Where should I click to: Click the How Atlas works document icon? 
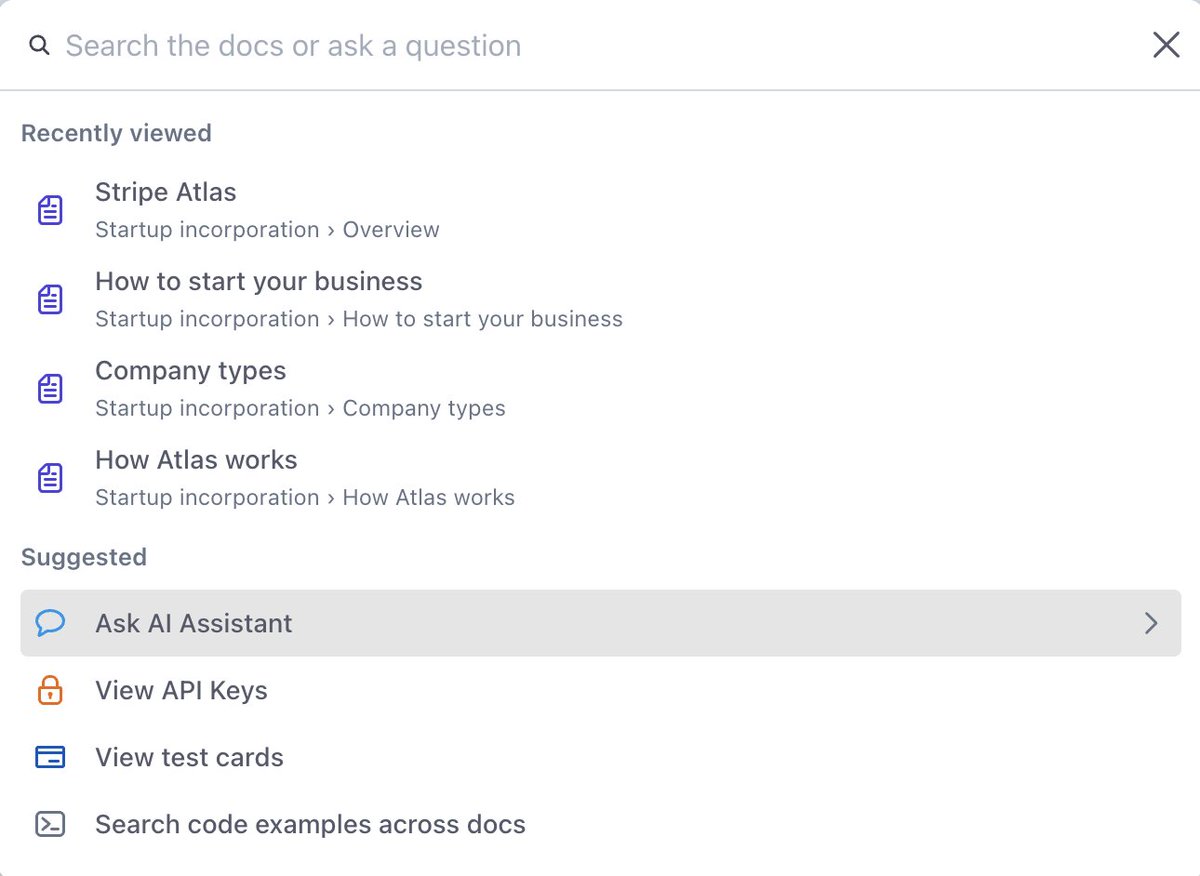(50, 478)
